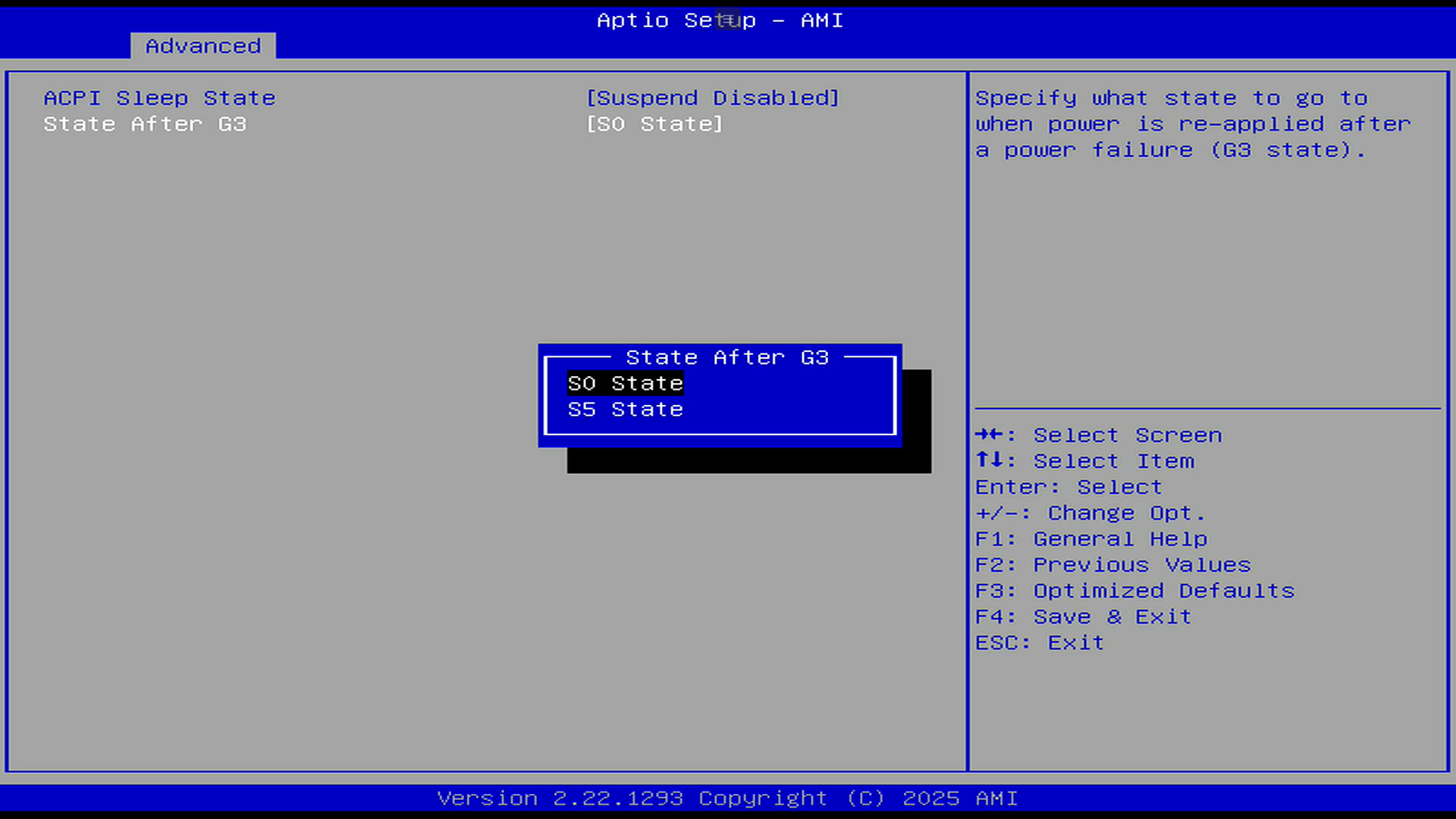Click F3: Optimized Defaults
This screenshot has height=819, width=1456.
tap(1134, 591)
